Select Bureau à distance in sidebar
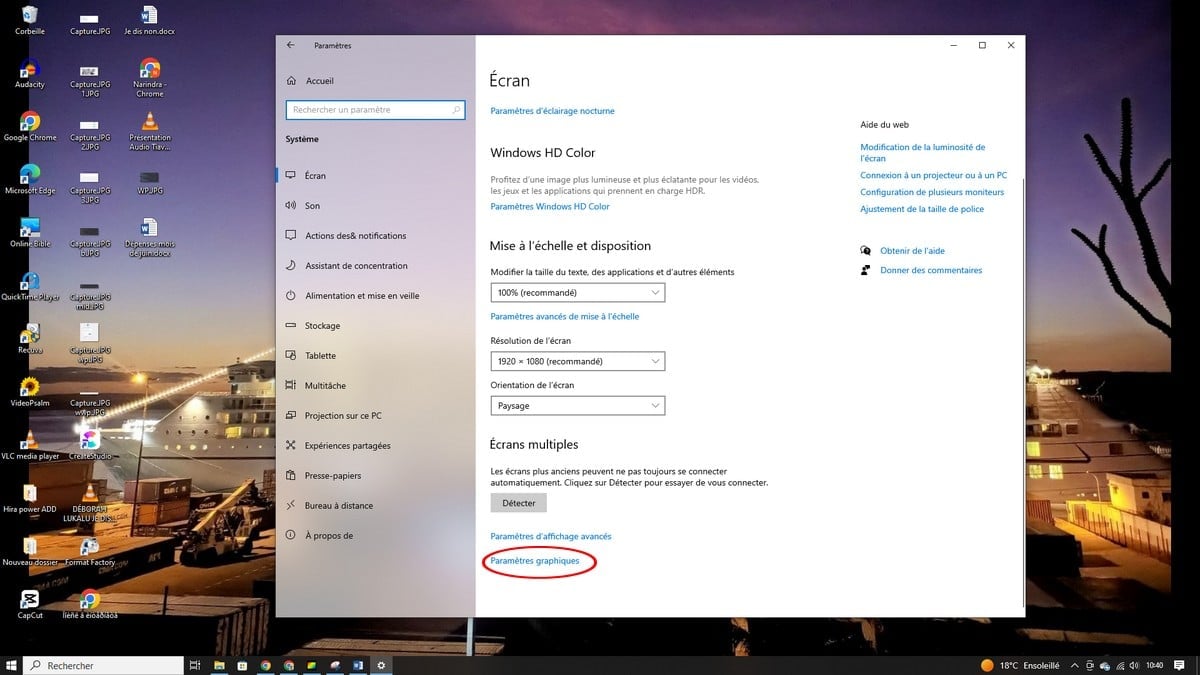Image resolution: width=1200 pixels, height=675 pixels. pyautogui.click(x=338, y=506)
